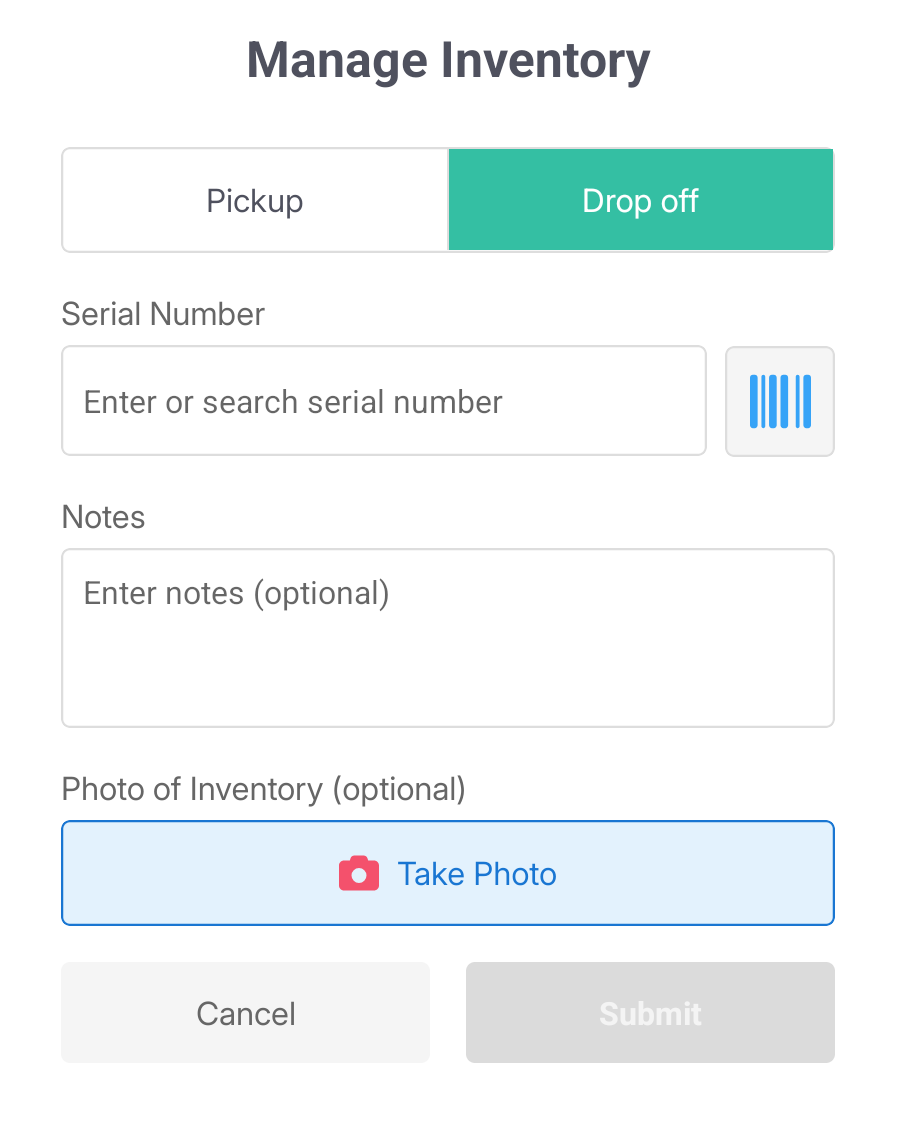
Task: Click the Serial Number field label
Action: click(x=163, y=314)
